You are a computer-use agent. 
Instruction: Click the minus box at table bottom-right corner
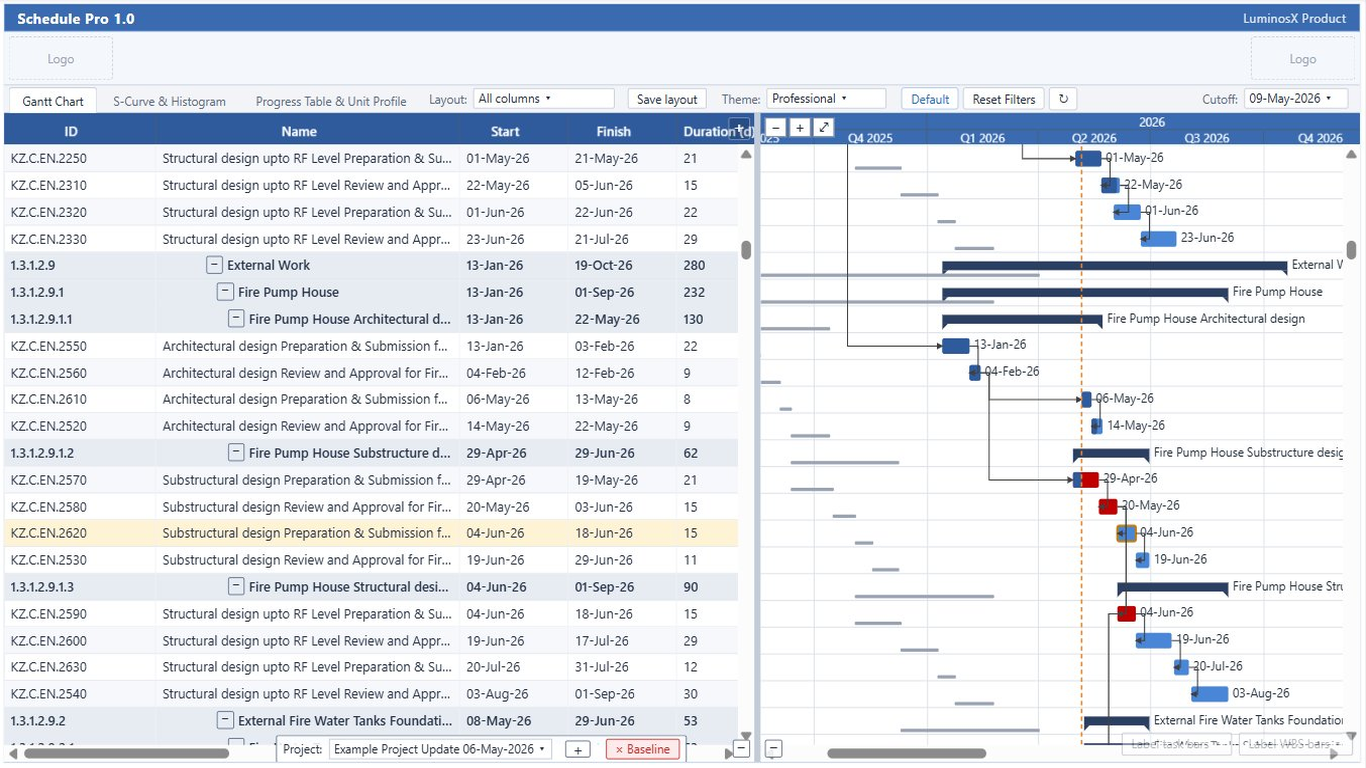click(x=741, y=748)
